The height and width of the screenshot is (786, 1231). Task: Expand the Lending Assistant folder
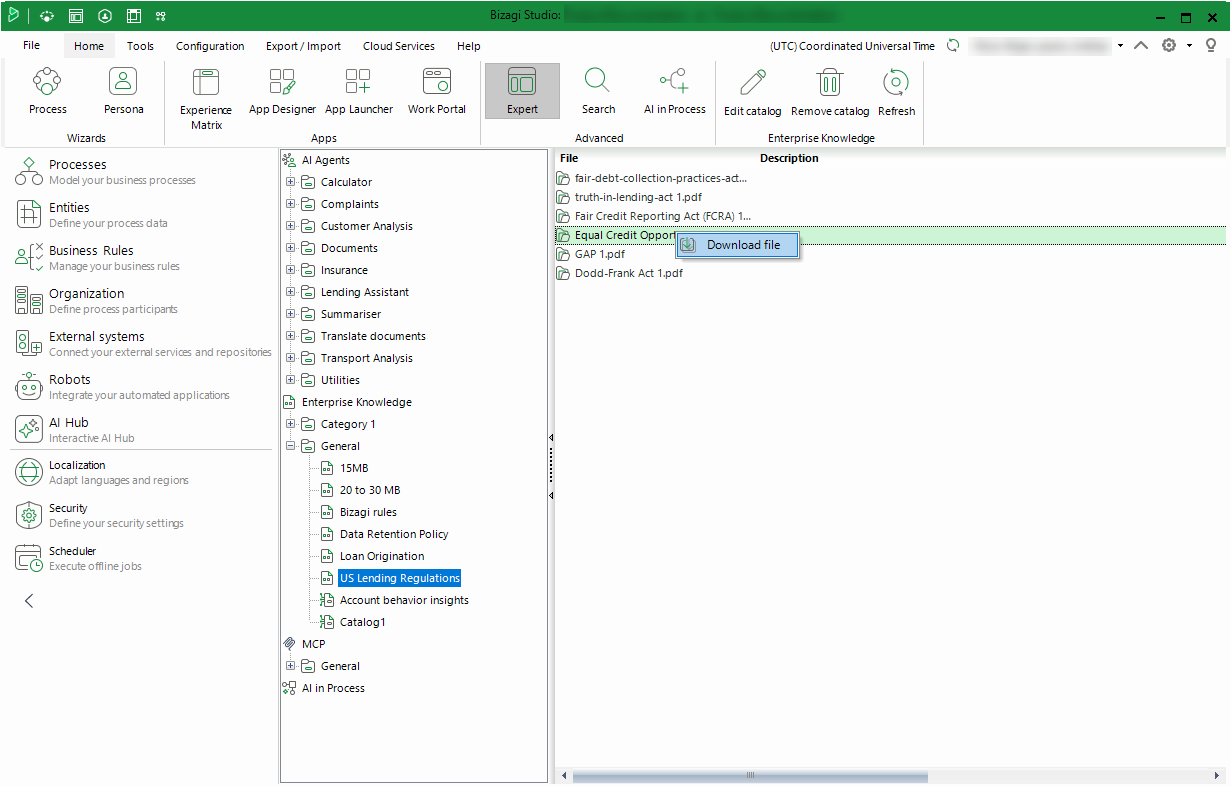click(x=291, y=292)
